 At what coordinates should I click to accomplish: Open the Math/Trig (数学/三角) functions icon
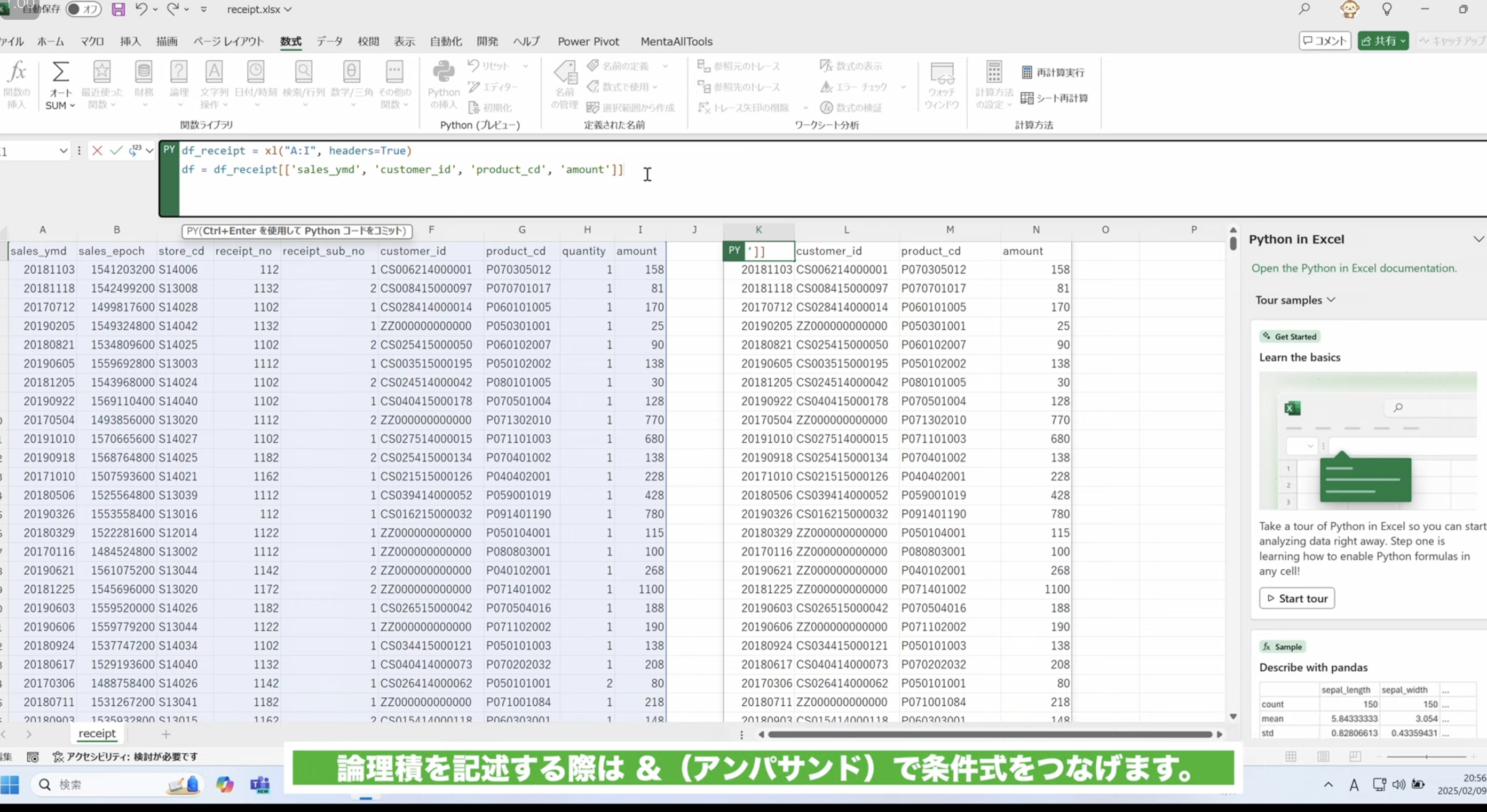click(x=351, y=71)
